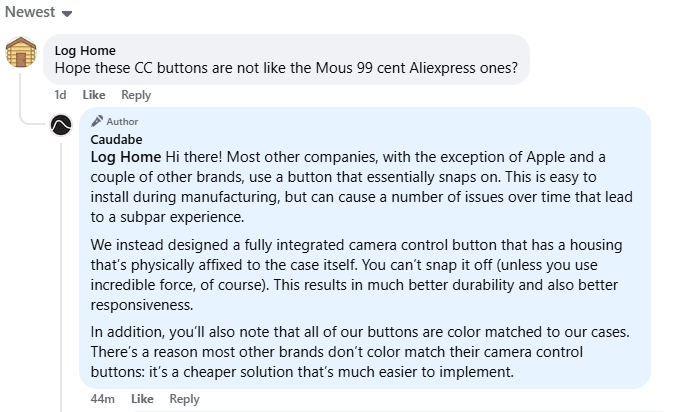Open Caudabe author name link
677x412 pixels.
(x=116, y=139)
